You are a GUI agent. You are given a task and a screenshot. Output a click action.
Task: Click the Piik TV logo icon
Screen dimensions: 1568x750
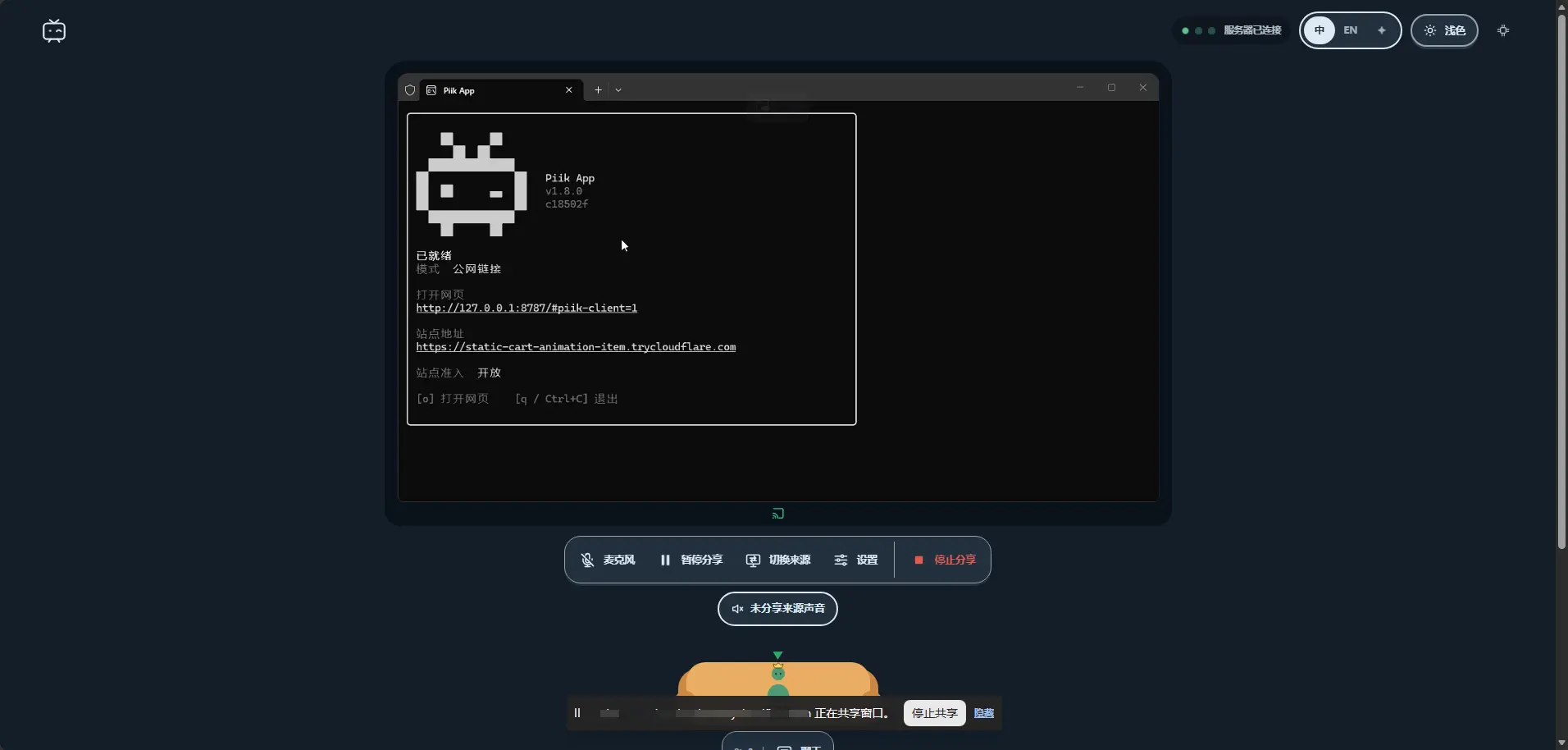[x=54, y=30]
